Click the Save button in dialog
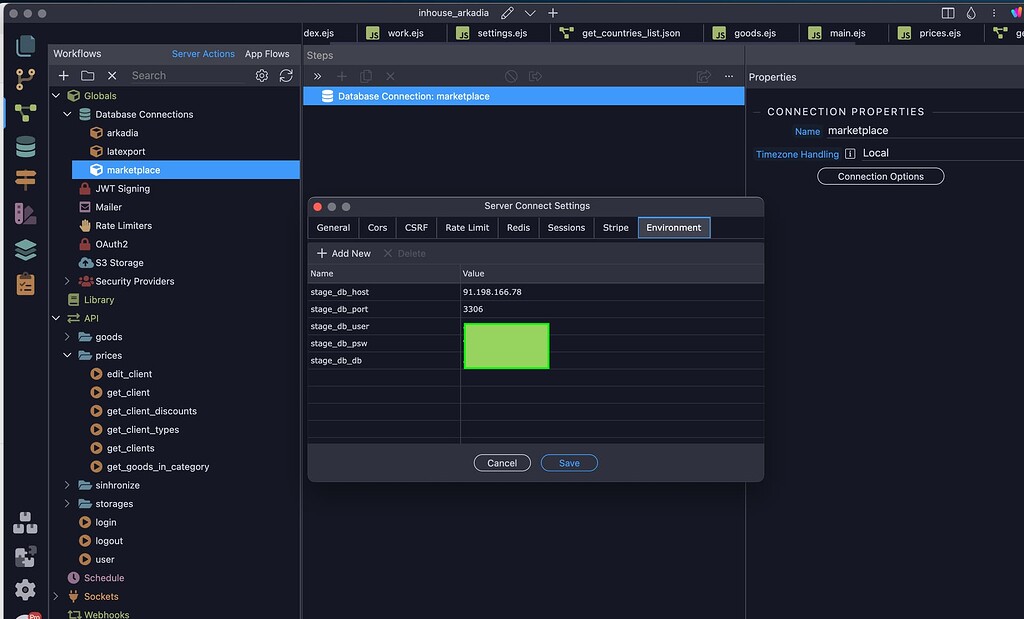 pyautogui.click(x=568, y=463)
